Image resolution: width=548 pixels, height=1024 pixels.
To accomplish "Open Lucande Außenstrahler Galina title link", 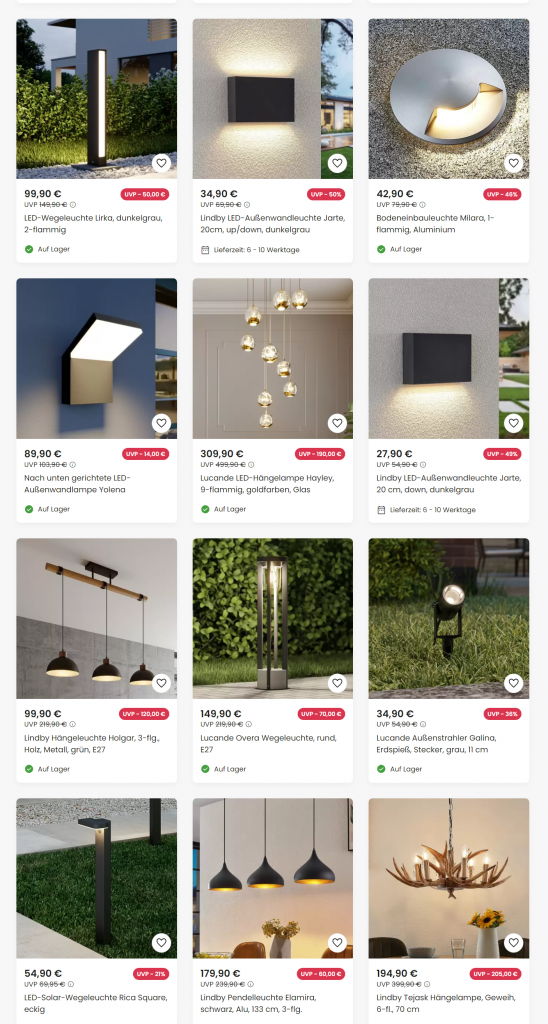I will pos(437,744).
